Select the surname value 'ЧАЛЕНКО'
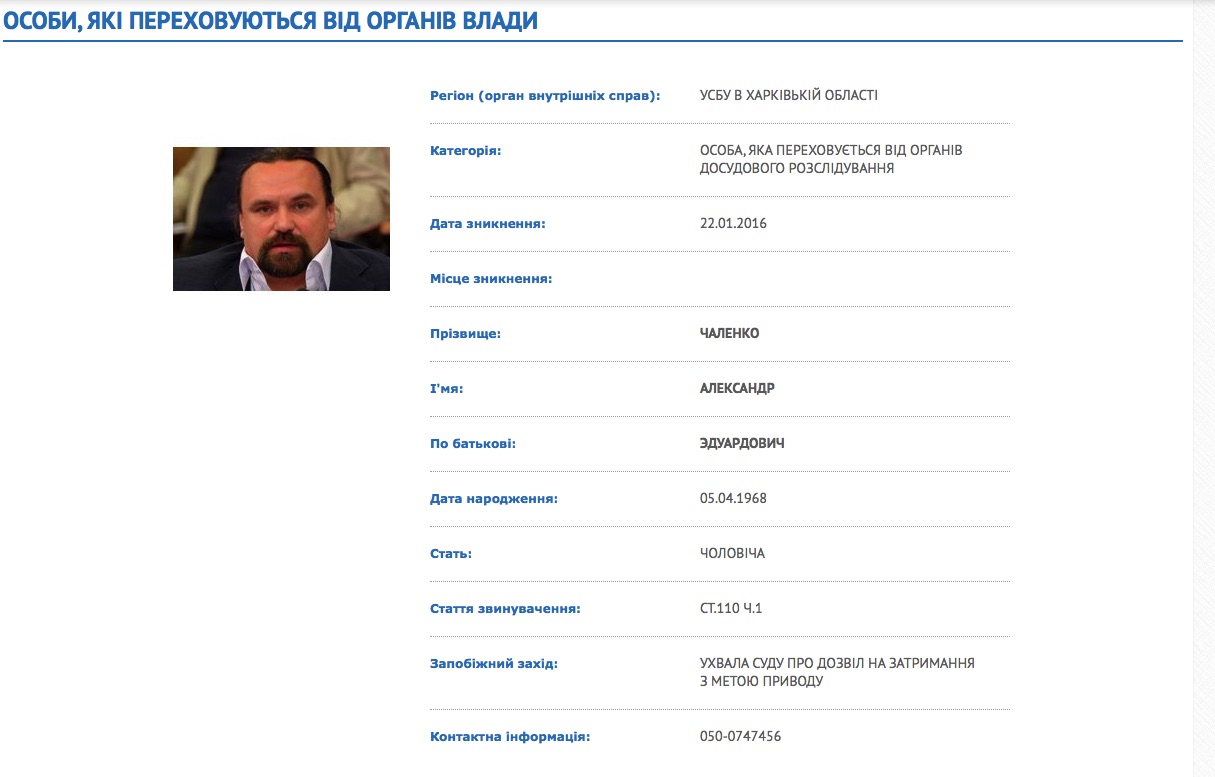Viewport: 1215px width, 777px height. [x=729, y=334]
